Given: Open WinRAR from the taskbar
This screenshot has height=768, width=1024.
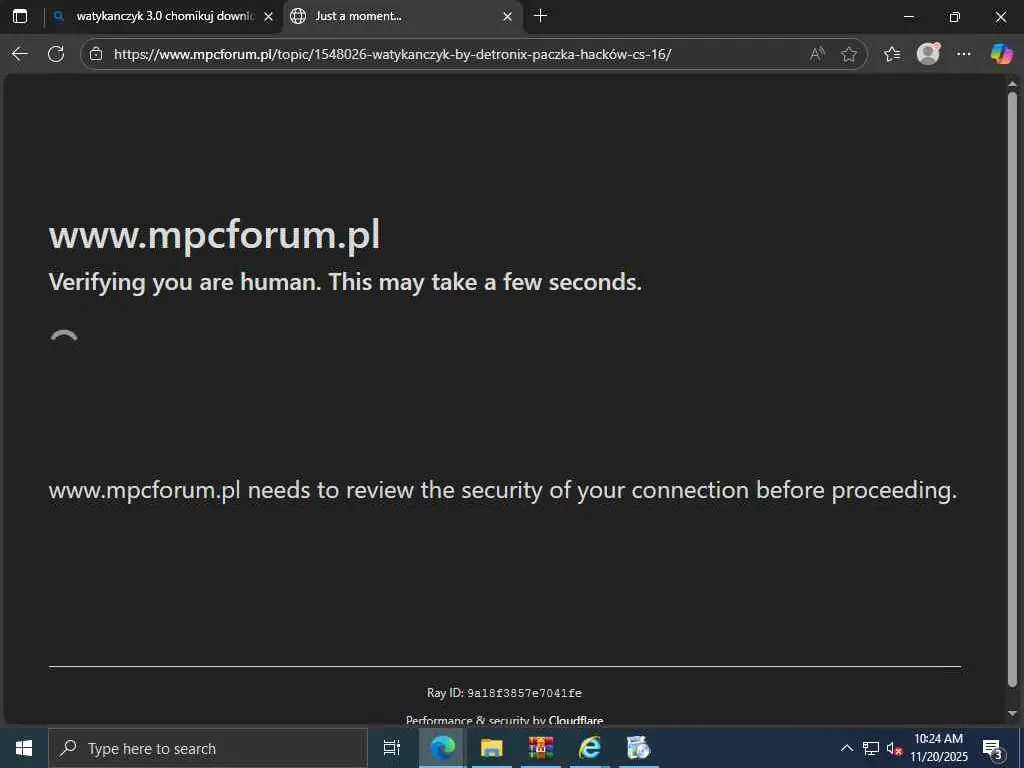Looking at the screenshot, I should point(541,748).
